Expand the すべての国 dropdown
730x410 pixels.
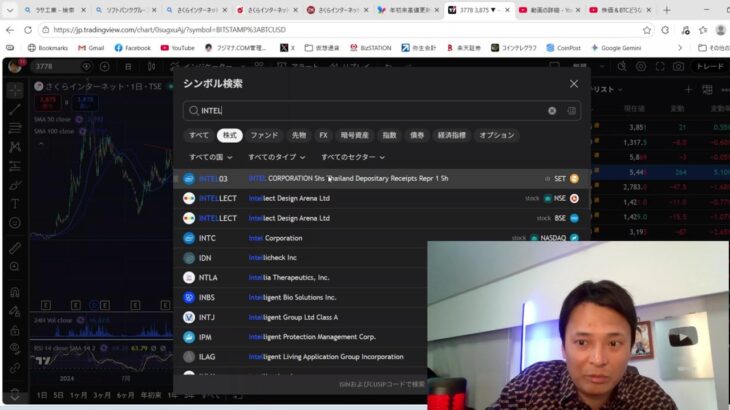click(211, 157)
